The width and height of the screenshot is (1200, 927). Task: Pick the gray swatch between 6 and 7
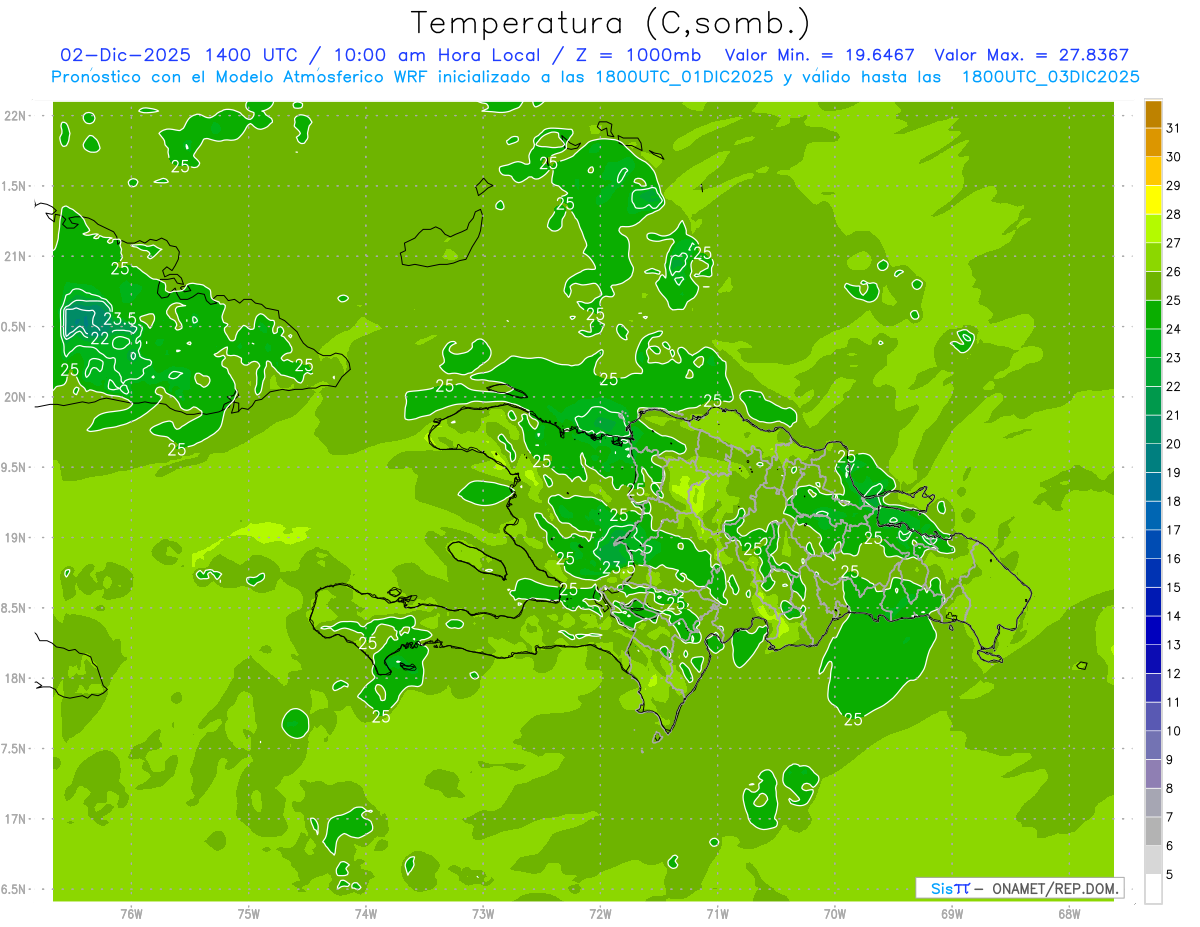(1153, 831)
